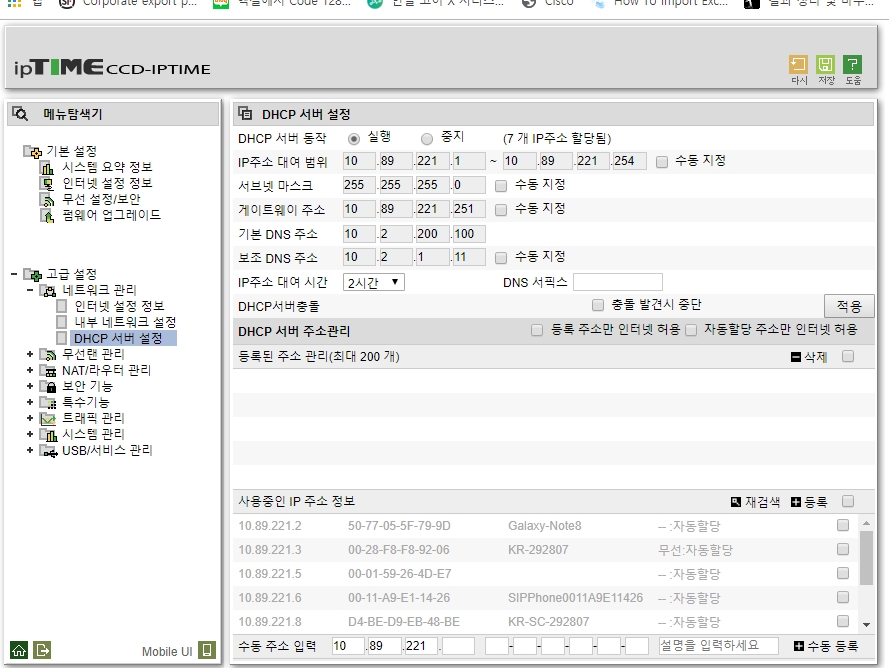This screenshot has height=668, width=889.
Task: Open 인터넷 설정 정보 under 네트워크 관리
Action: click(119, 306)
